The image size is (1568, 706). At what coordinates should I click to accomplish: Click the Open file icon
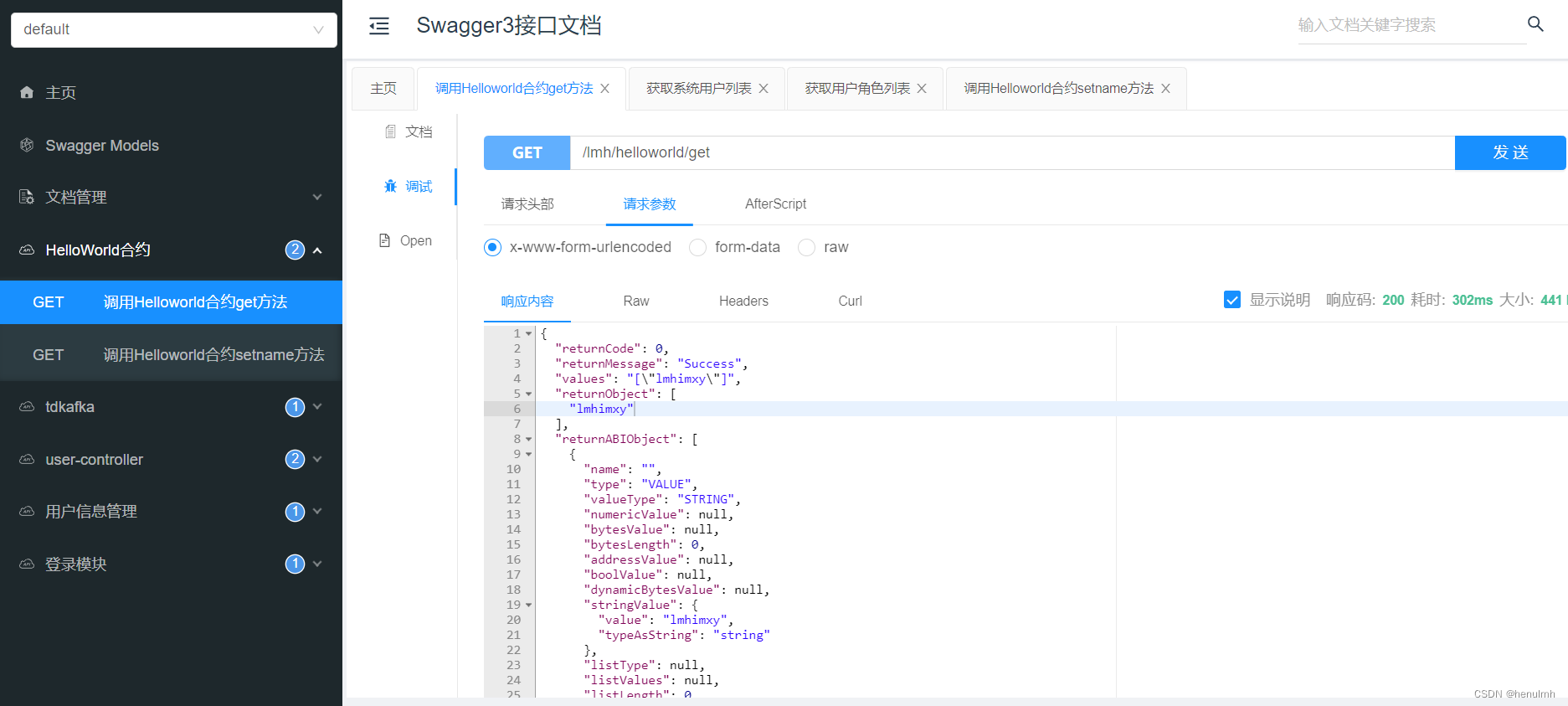[385, 240]
